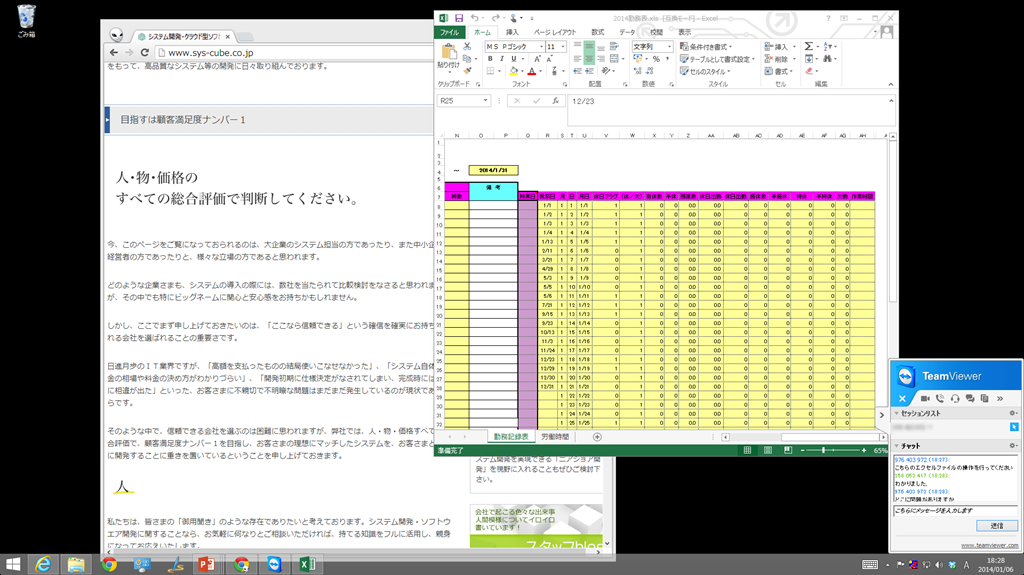Open the font size dropdown showing 11

tap(563, 46)
